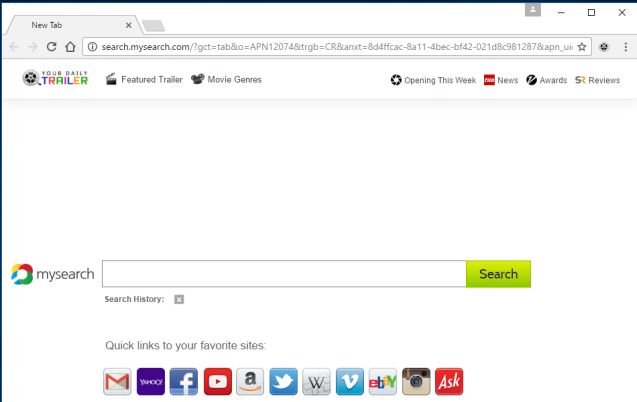Focus the mysearch search input field
This screenshot has height=402, width=637.
pos(284,274)
